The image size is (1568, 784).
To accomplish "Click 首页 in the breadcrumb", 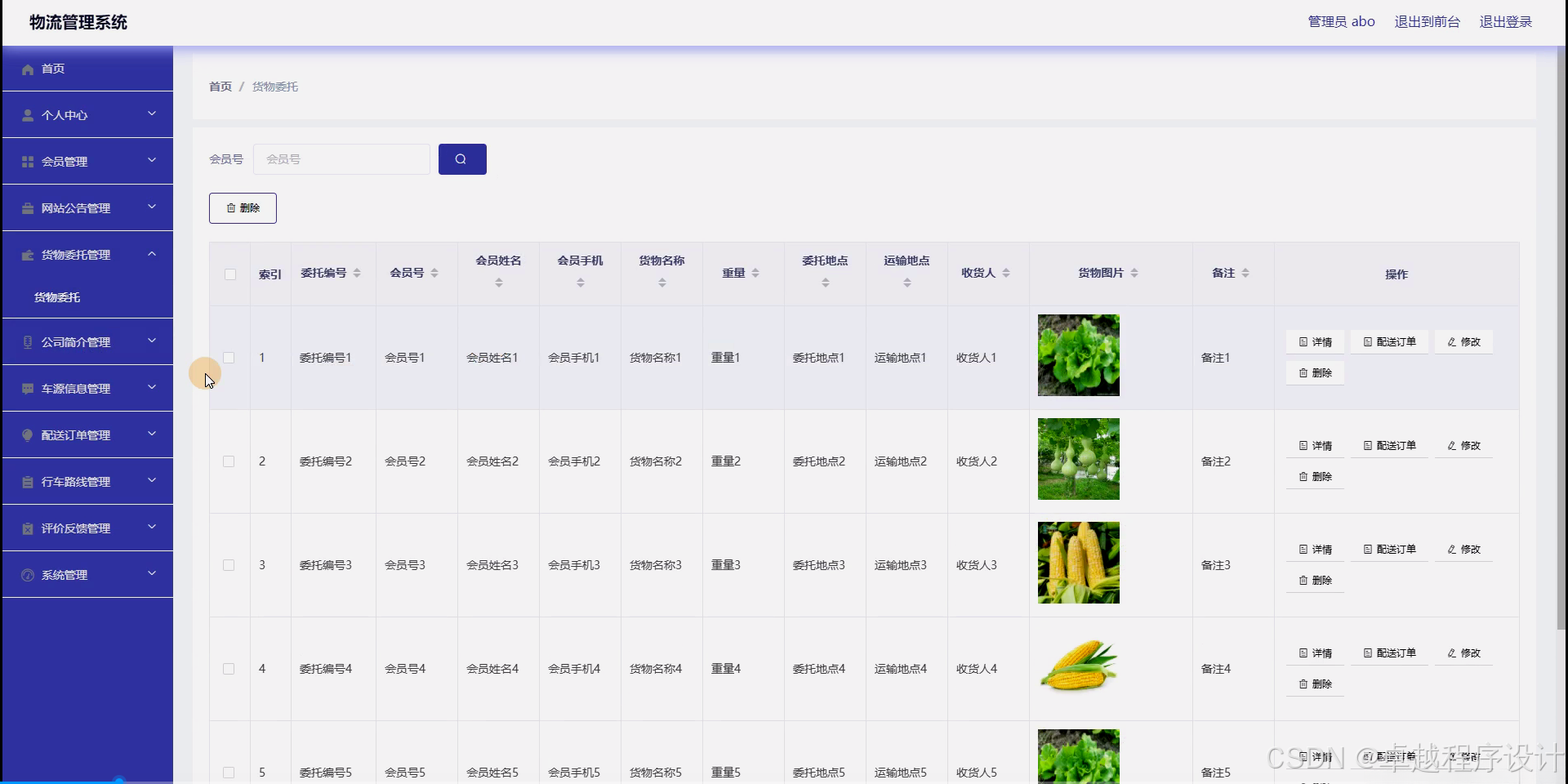I will (220, 87).
